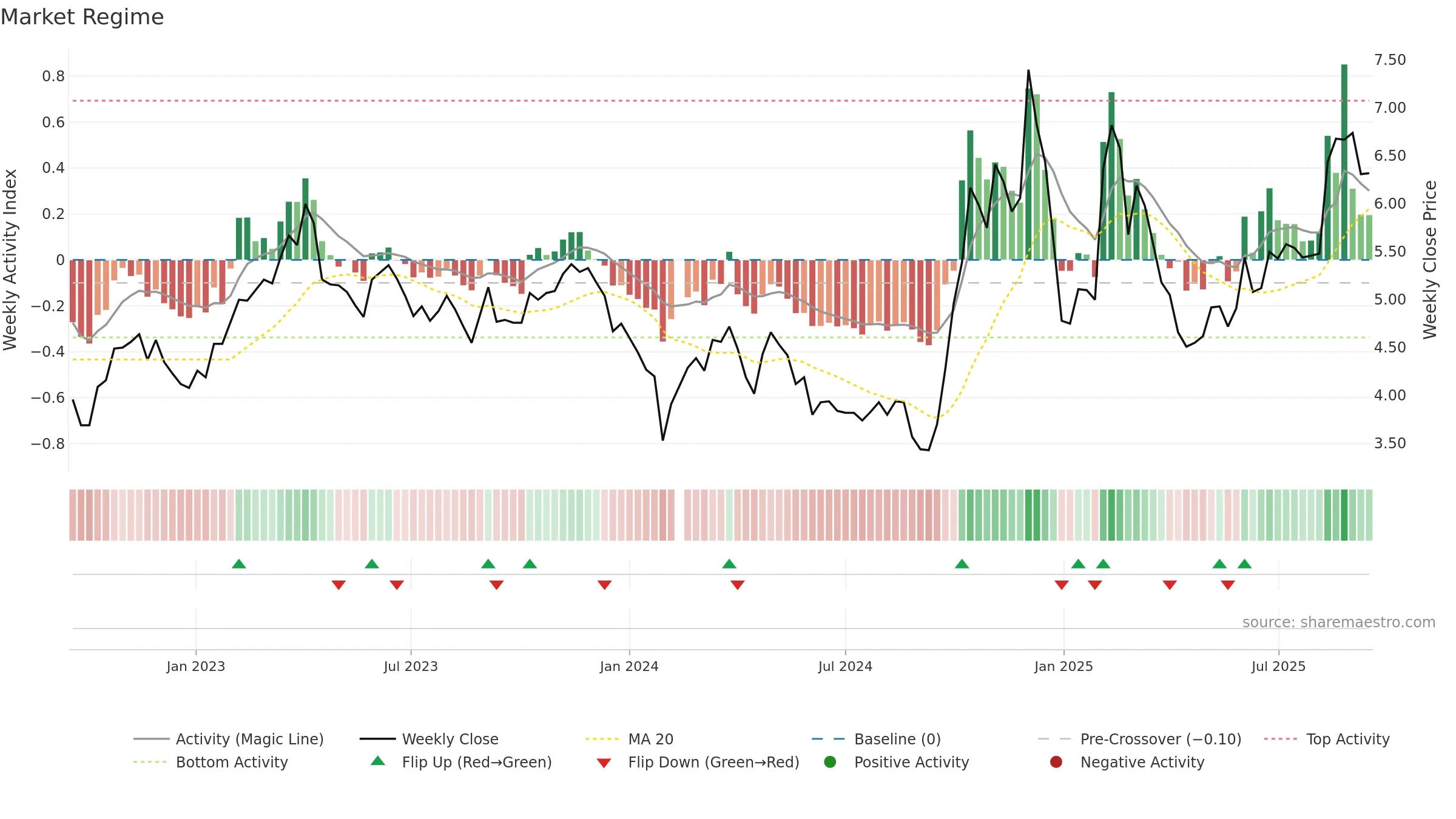Toggle the Bottom Activity legend entry
The height and width of the screenshot is (819, 1456).
point(211,762)
